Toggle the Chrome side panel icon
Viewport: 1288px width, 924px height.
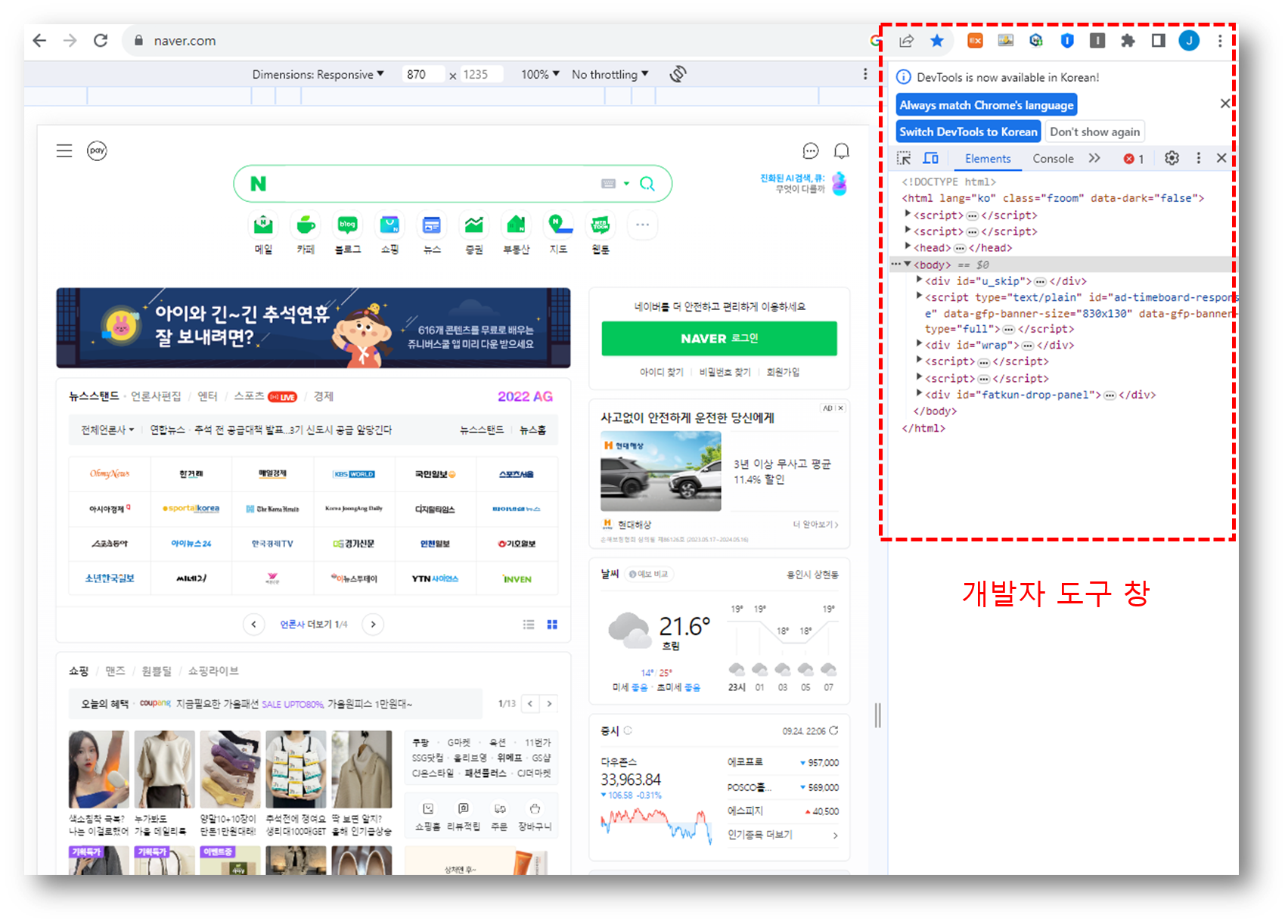coord(1158,41)
